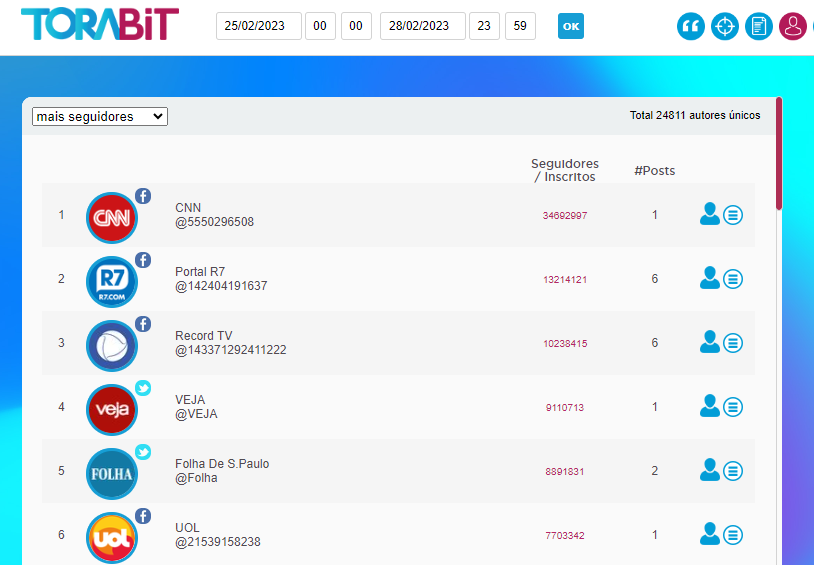Click the handle '@Folha'

(196, 478)
